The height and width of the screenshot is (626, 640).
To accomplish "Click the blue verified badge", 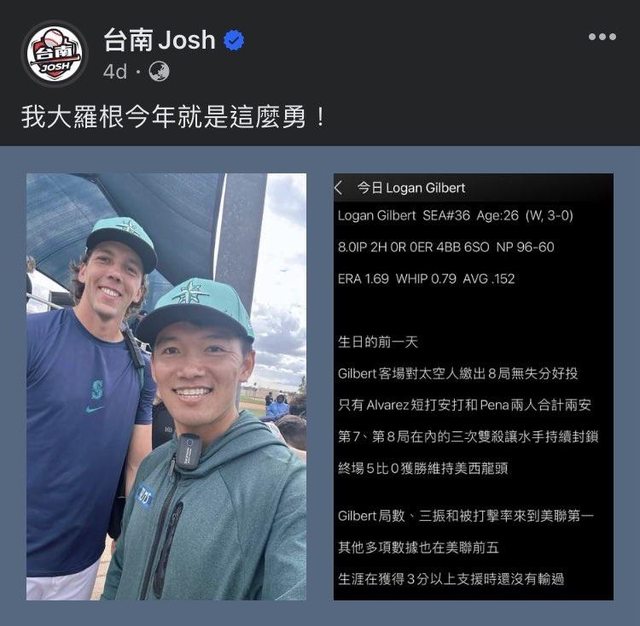I will (x=234, y=40).
